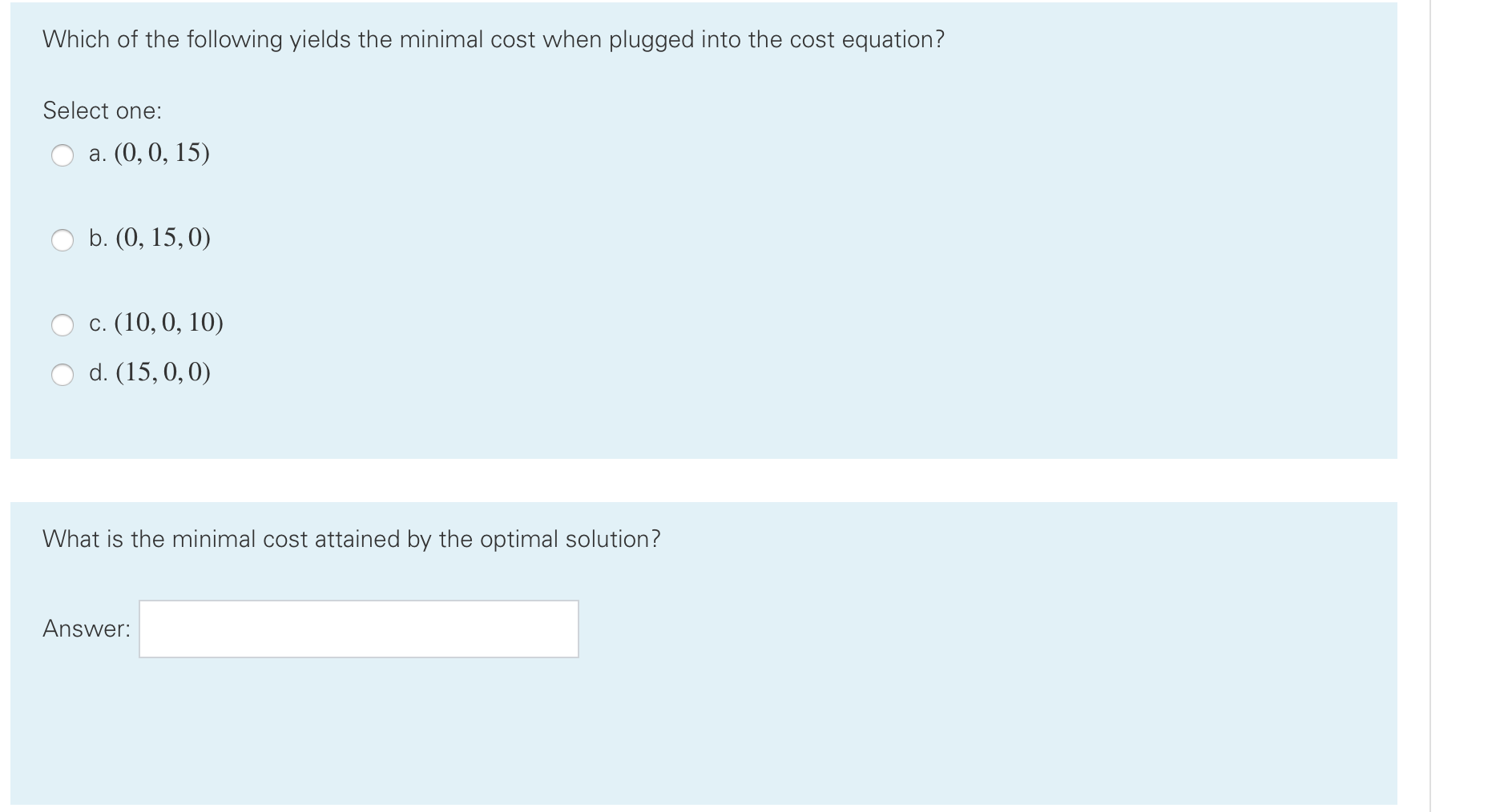Click the (15, 0, 0) answer text

pos(163,372)
